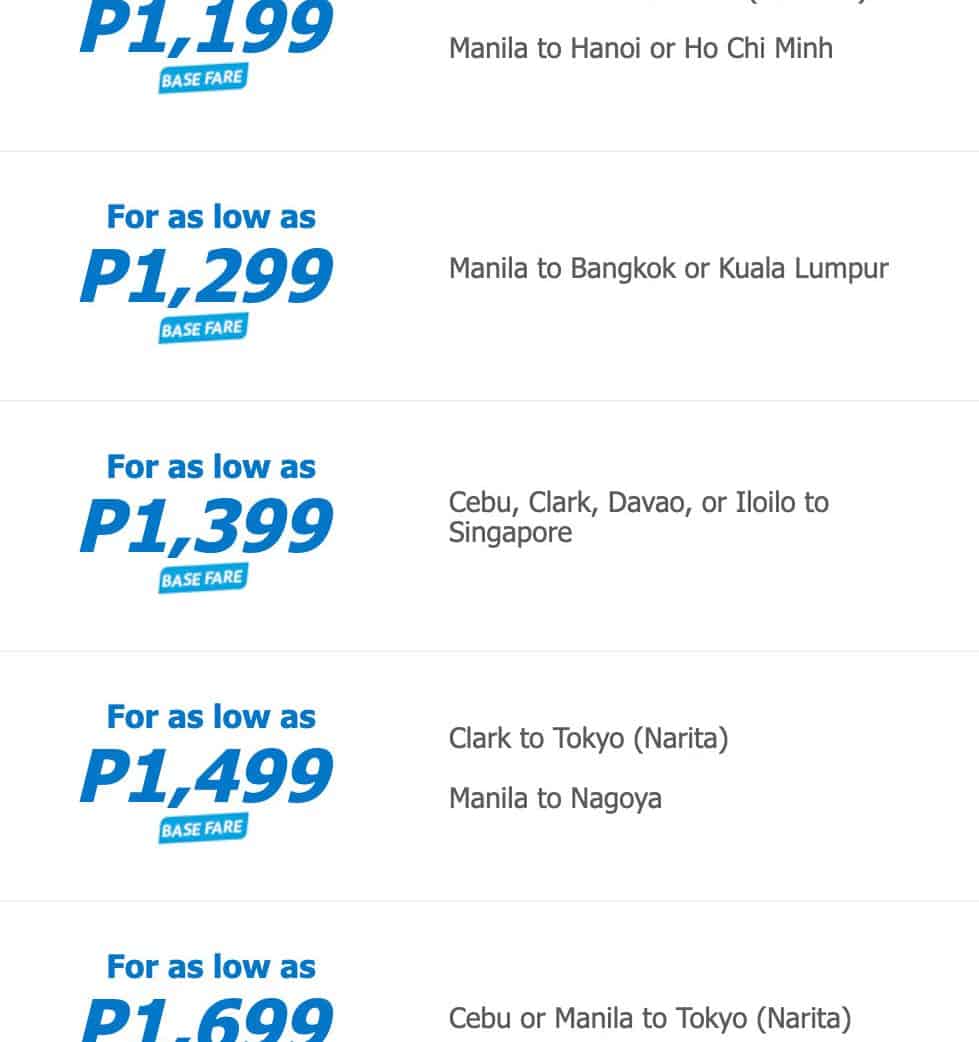Image resolution: width=979 pixels, height=1042 pixels.
Task: Click 'For as low as' above P1,399
Action: pyautogui.click(x=211, y=467)
